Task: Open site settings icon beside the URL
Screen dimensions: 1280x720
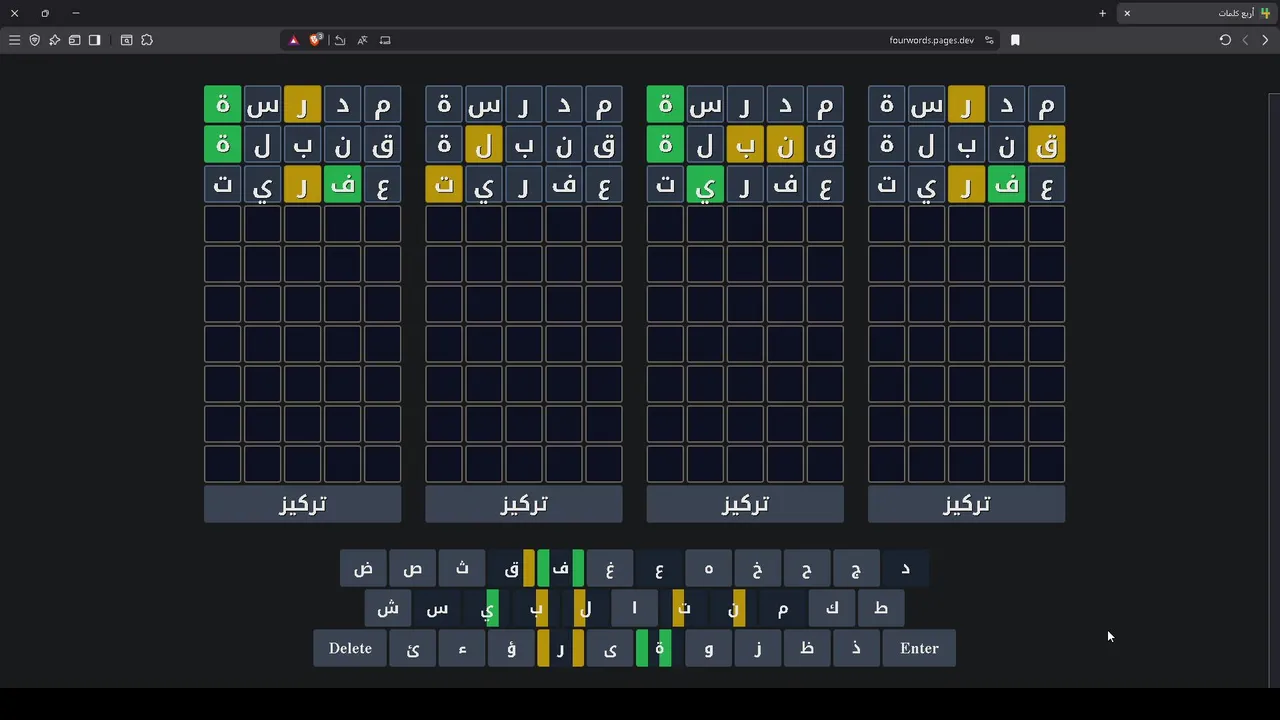Action: coord(989,40)
